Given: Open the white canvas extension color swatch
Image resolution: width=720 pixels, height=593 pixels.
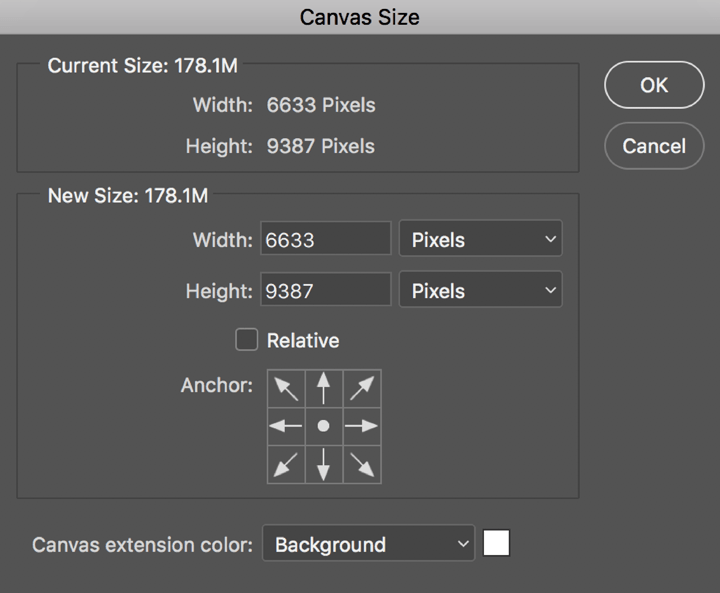Looking at the screenshot, I should point(496,543).
